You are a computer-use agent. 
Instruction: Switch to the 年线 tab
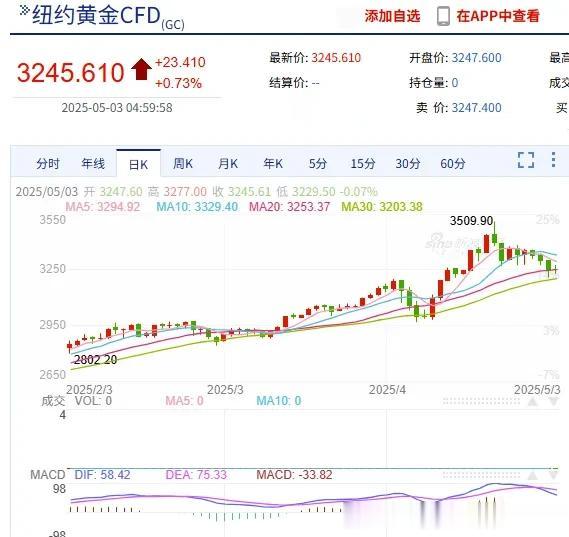93,164
